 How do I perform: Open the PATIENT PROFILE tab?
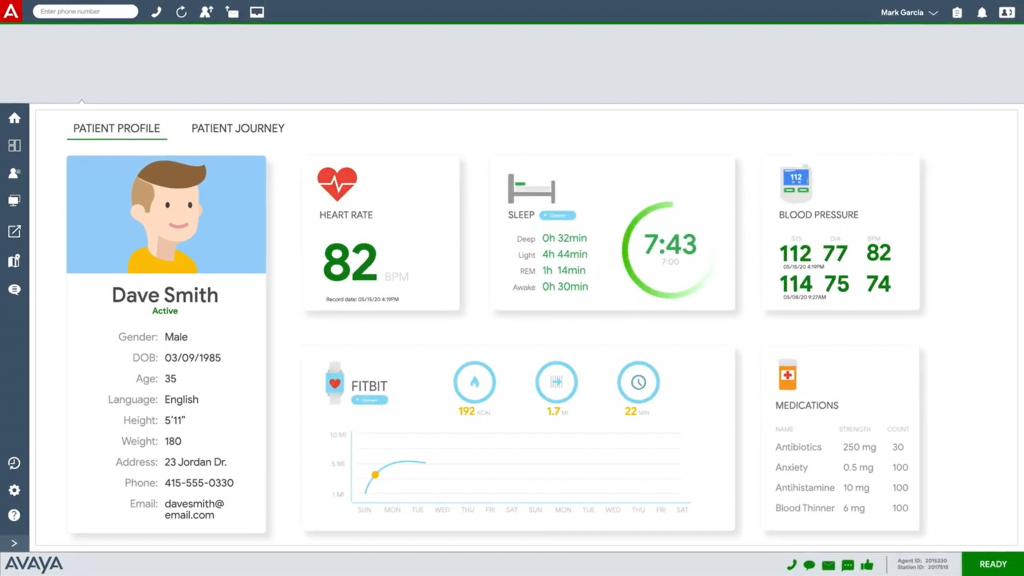tap(116, 128)
